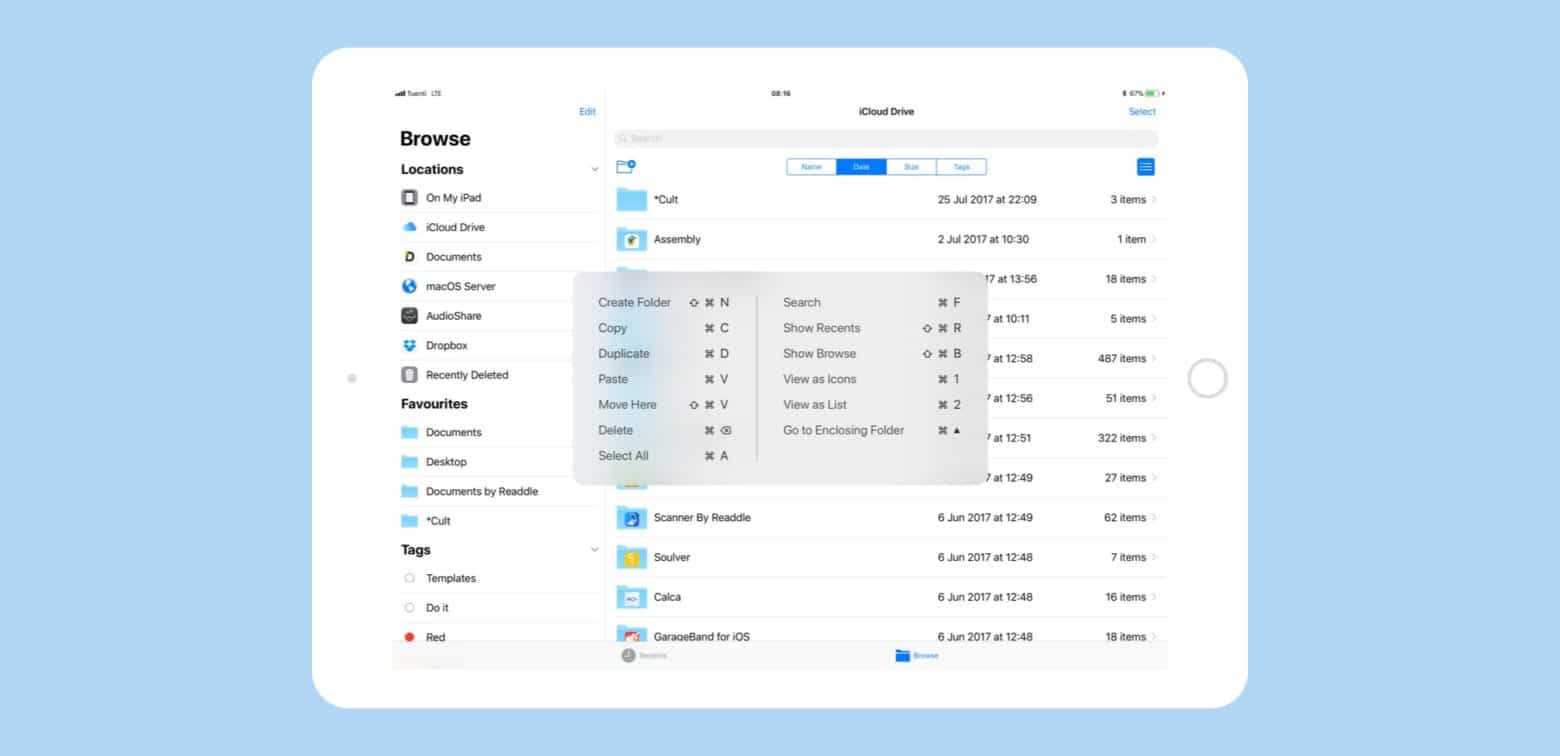Screen dimensions: 1560x756
Task: Open the Recently Deleted location
Action: click(x=465, y=374)
